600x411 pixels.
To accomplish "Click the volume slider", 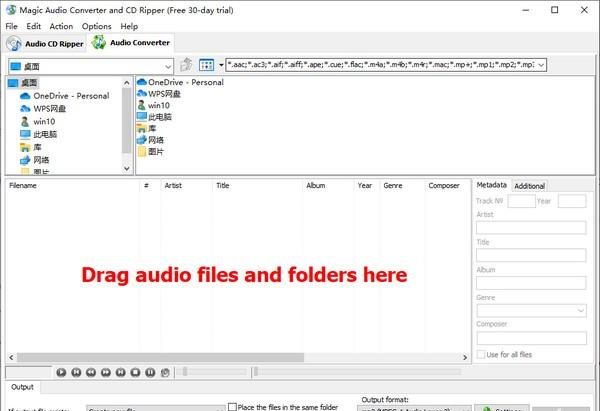I will 212,372.
